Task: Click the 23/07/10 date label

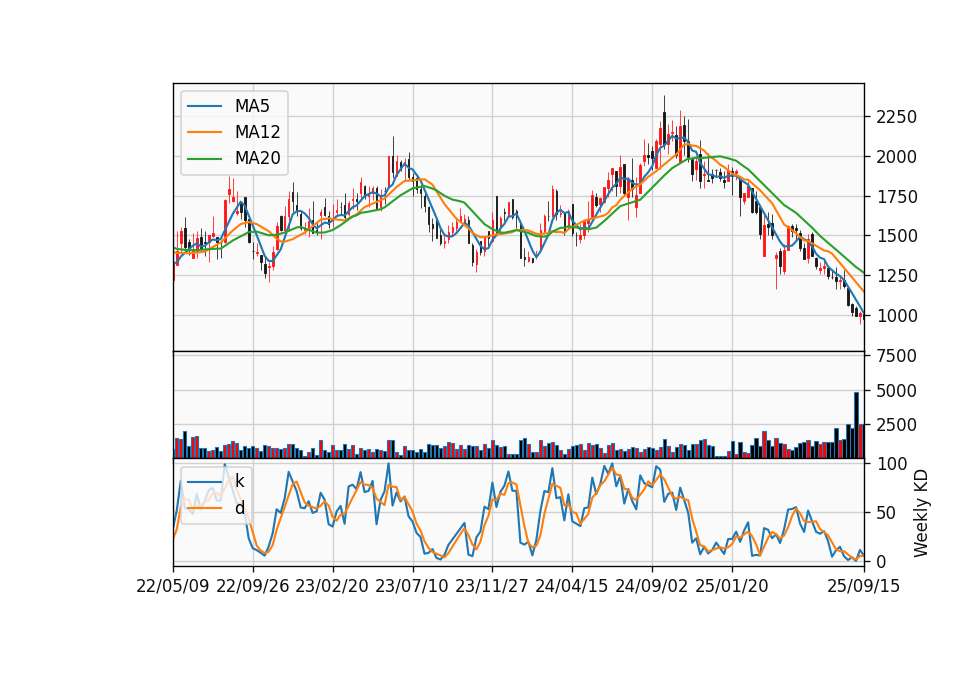Action: pos(412,586)
